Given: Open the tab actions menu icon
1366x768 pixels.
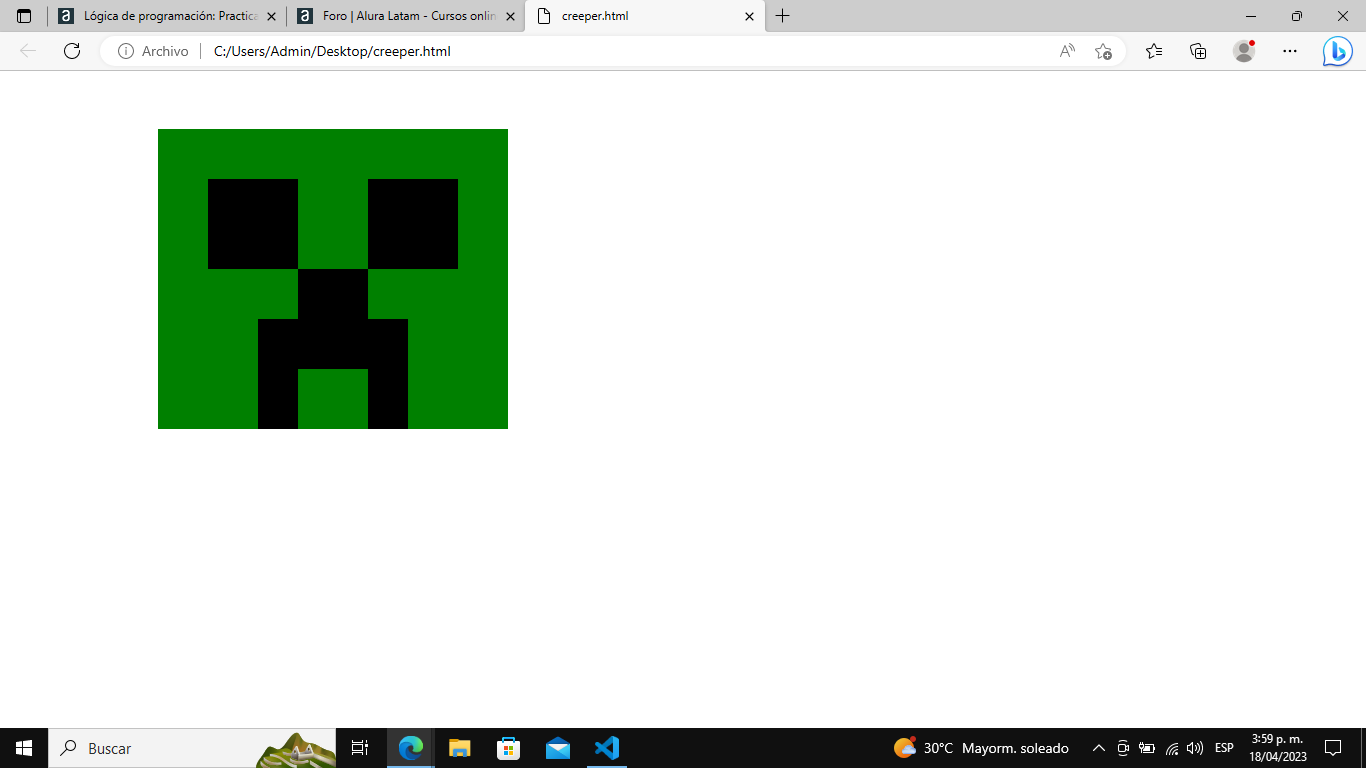Looking at the screenshot, I should click(24, 16).
